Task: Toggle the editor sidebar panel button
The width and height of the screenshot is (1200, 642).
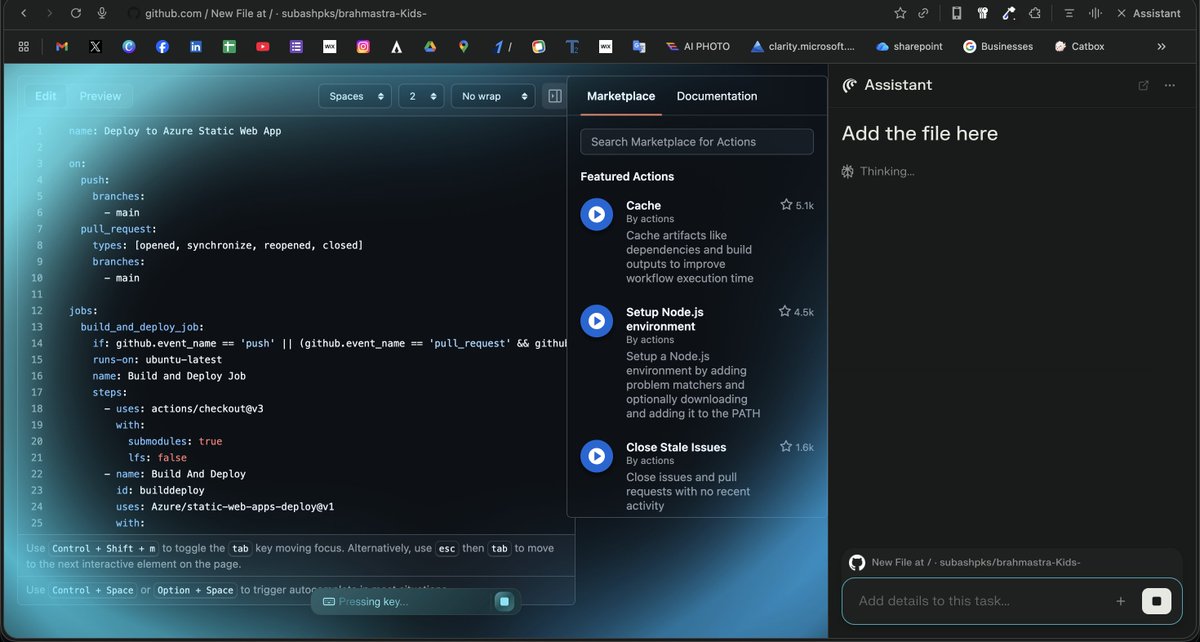Action: click(555, 96)
